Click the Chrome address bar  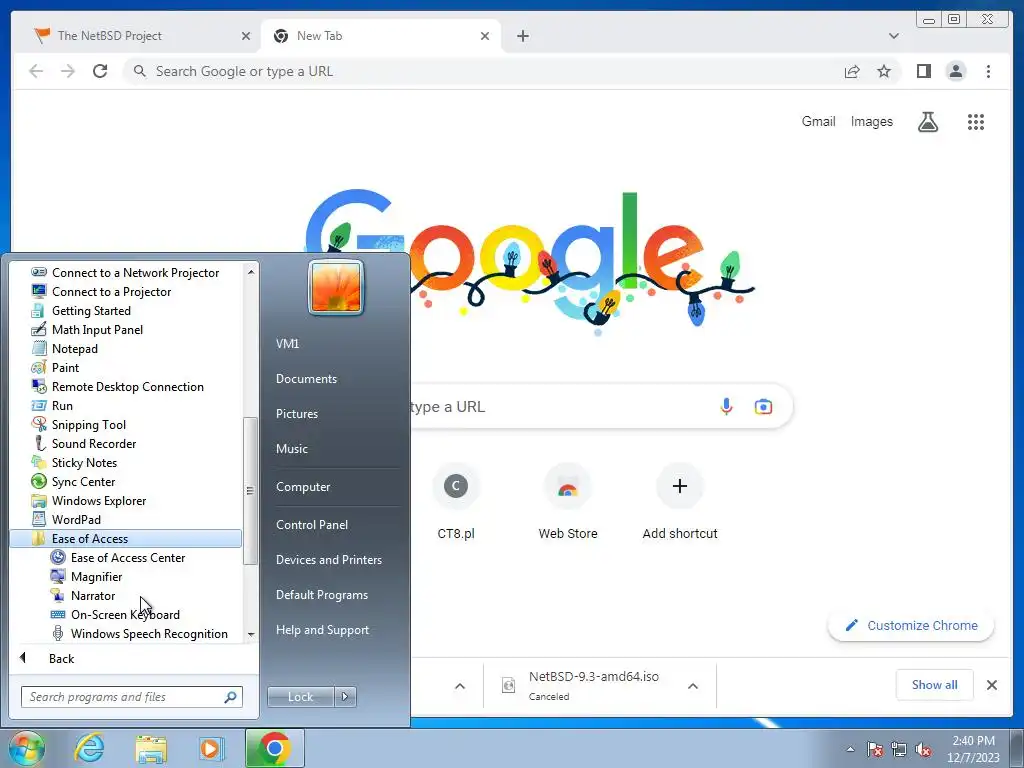483,71
